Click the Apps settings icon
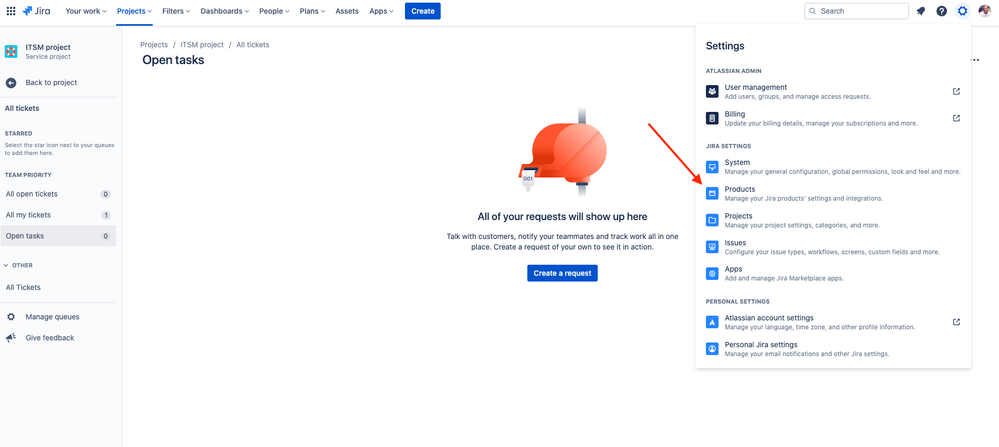The width and height of the screenshot is (999, 447). tap(712, 274)
